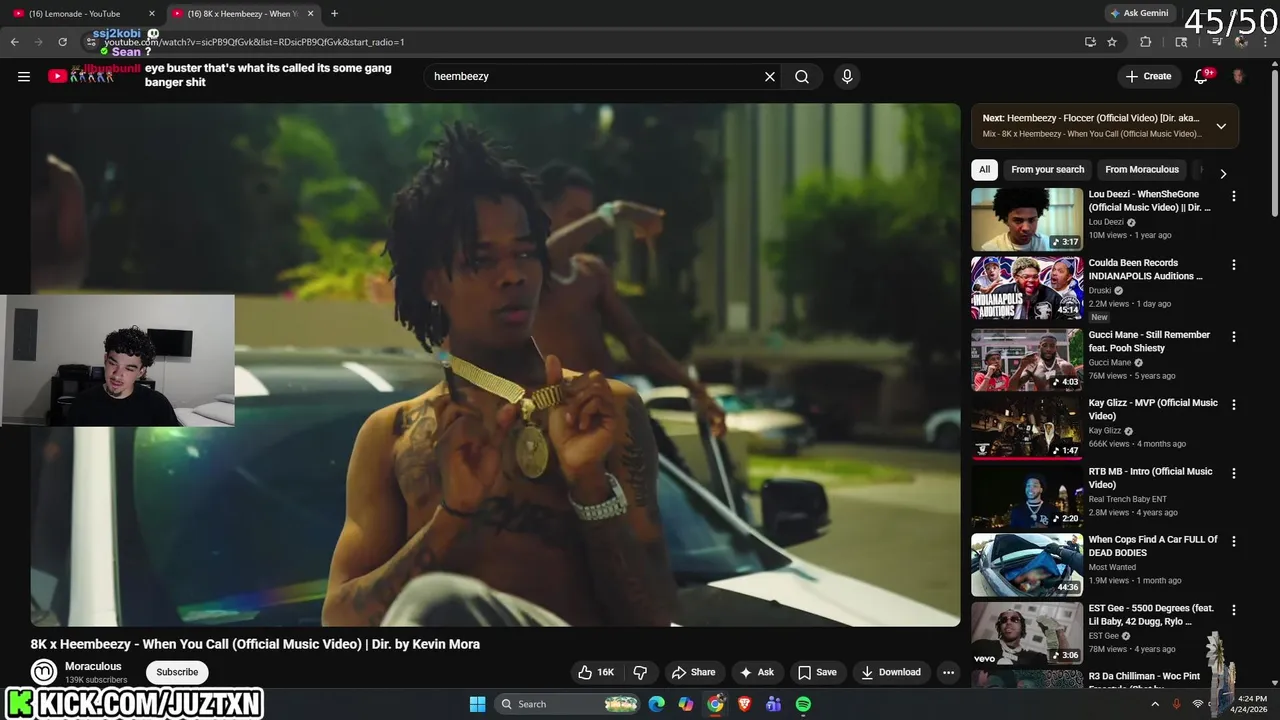Viewport: 1280px width, 720px height.
Task: Select From Moraculous chip
Action: click(1142, 169)
